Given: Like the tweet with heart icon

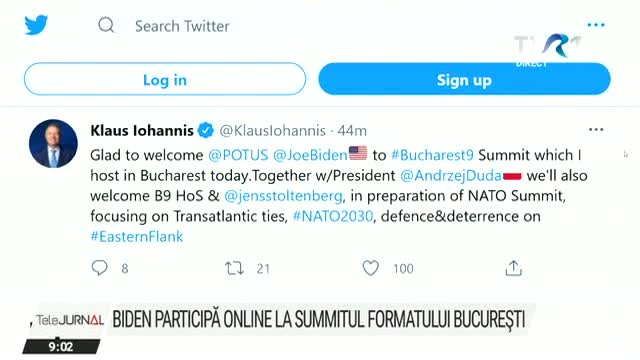Looking at the screenshot, I should click(370, 268).
